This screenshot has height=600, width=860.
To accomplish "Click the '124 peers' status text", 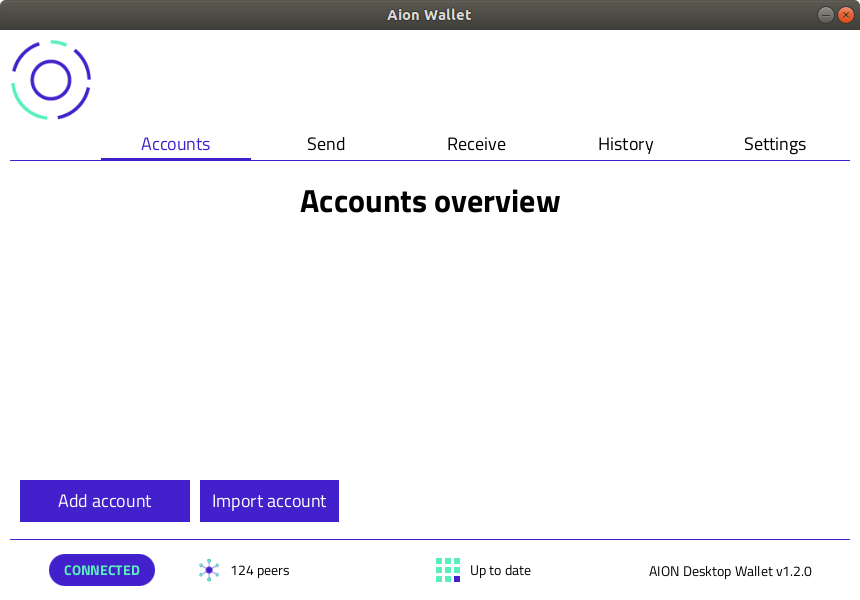I will click(x=260, y=570).
